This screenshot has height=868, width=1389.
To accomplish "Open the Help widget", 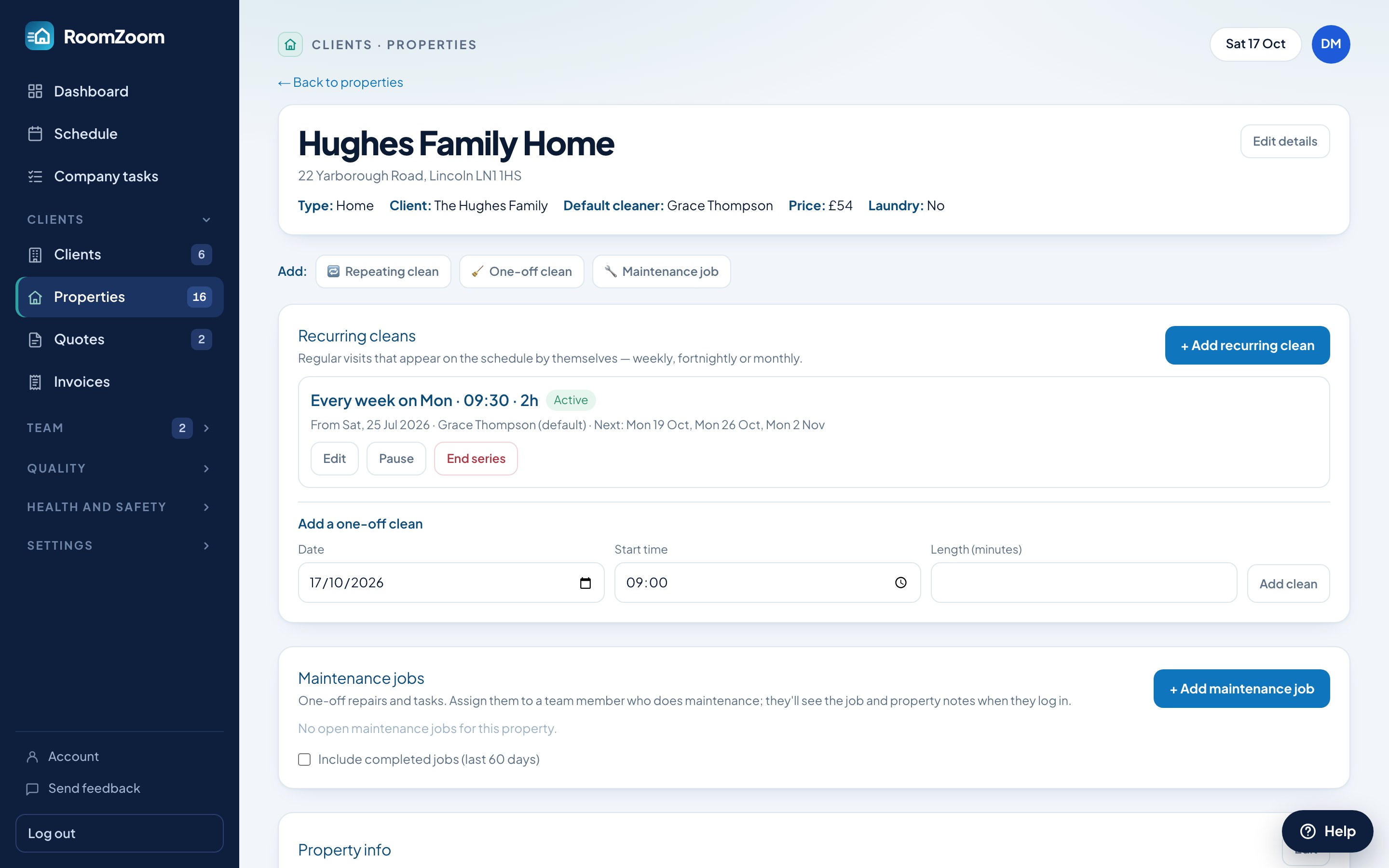I will [1327, 831].
